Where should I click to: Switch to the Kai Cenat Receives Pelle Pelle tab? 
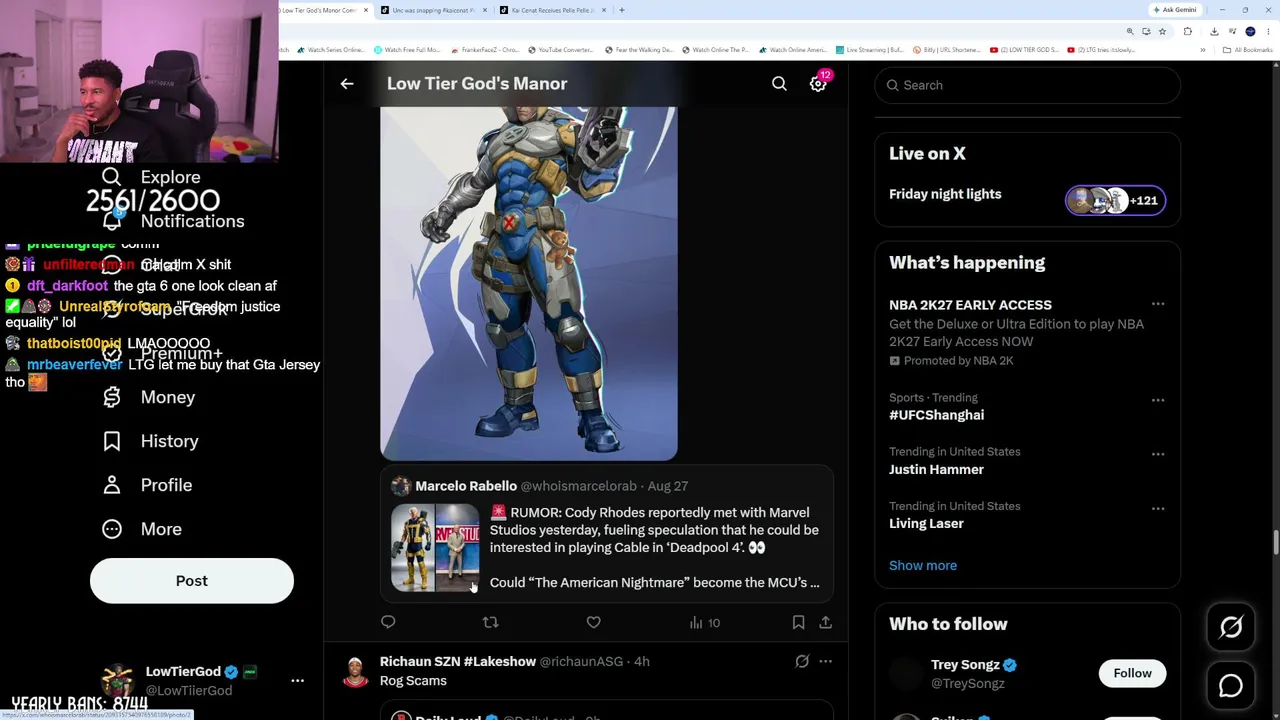[x=551, y=10]
